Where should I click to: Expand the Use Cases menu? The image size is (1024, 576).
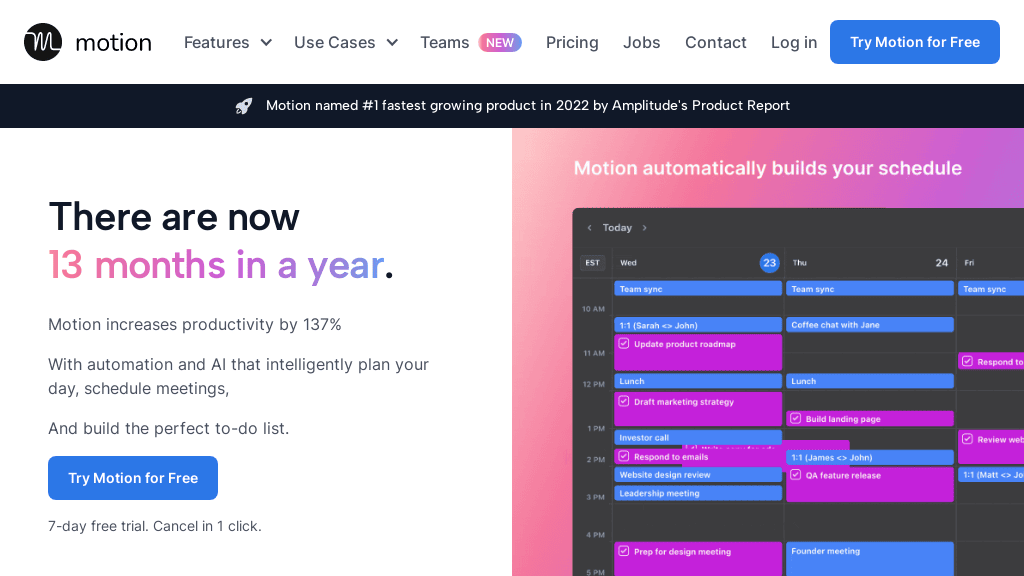coord(345,42)
